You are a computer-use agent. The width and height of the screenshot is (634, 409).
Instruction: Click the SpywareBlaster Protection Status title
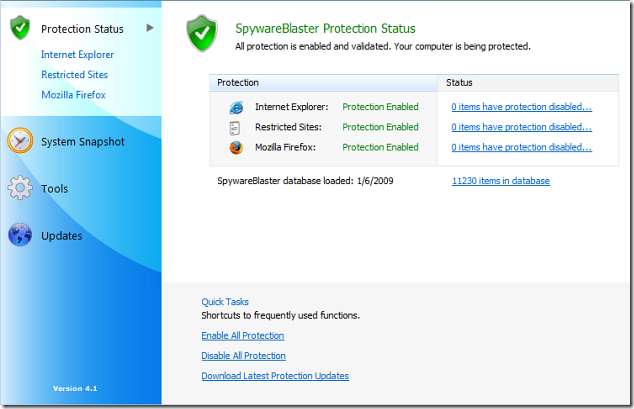click(325, 29)
